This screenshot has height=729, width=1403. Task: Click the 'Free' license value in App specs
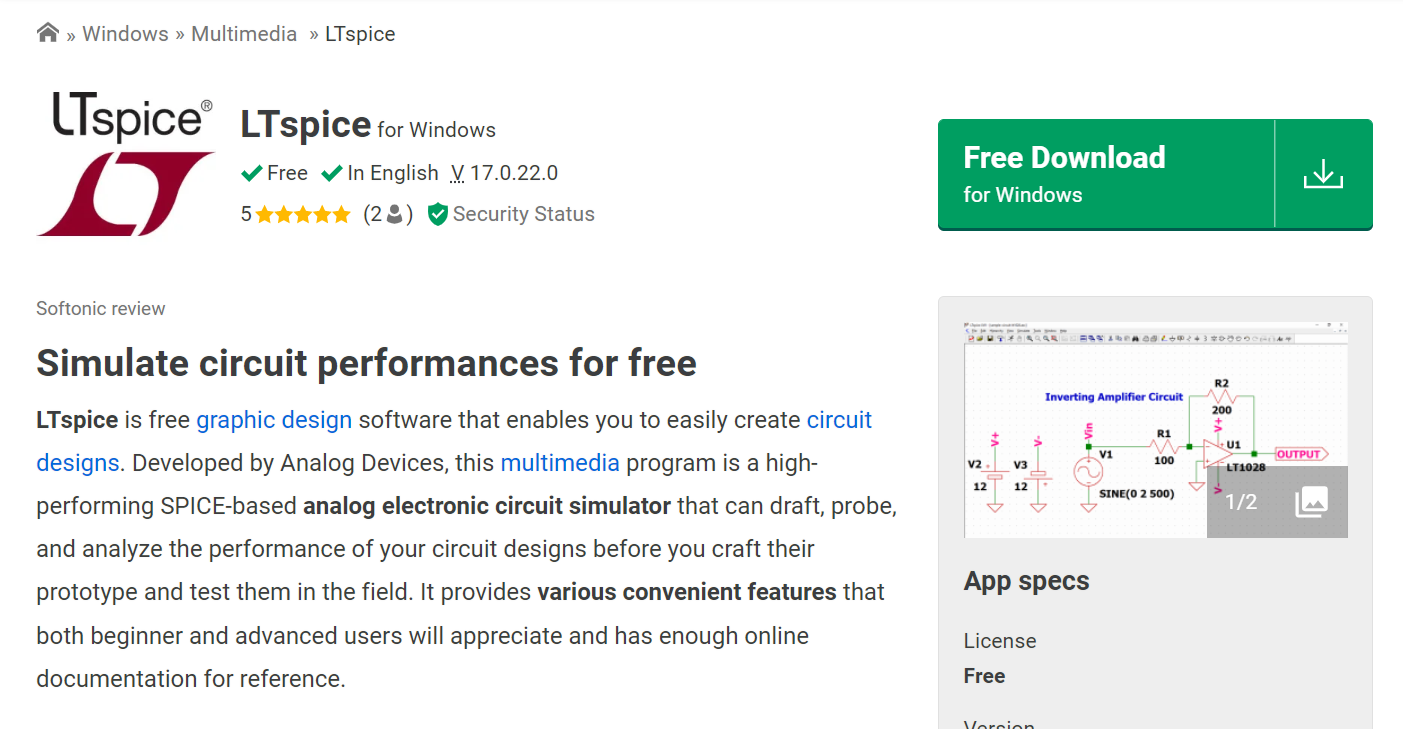tap(984, 676)
